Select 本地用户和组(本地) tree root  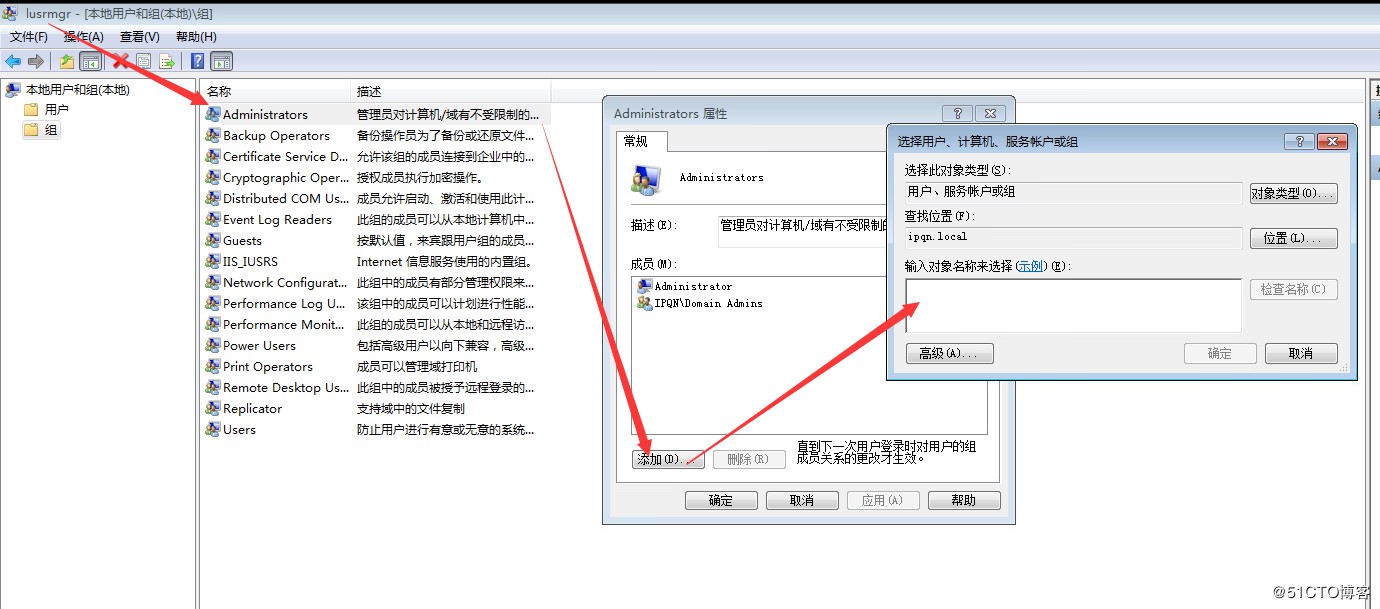click(78, 90)
